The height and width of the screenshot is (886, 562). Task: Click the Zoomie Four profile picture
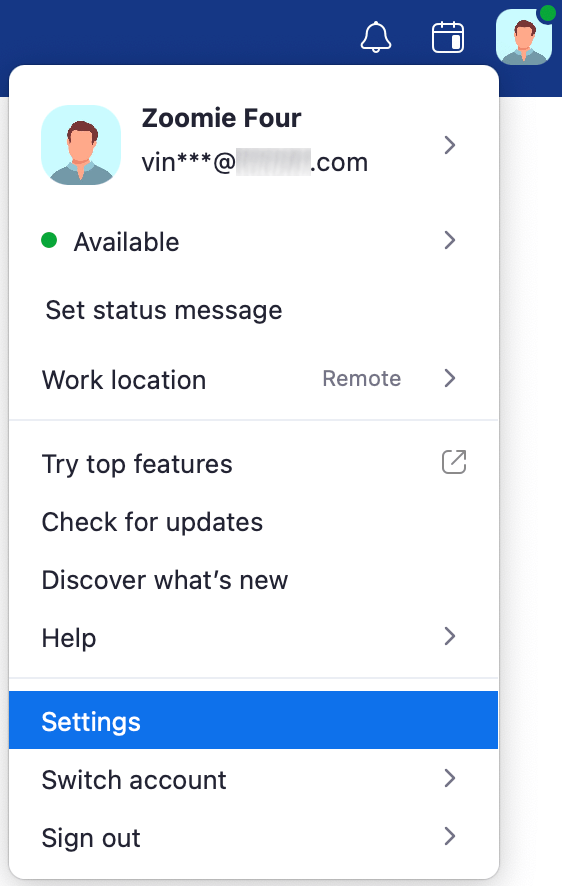point(81,145)
